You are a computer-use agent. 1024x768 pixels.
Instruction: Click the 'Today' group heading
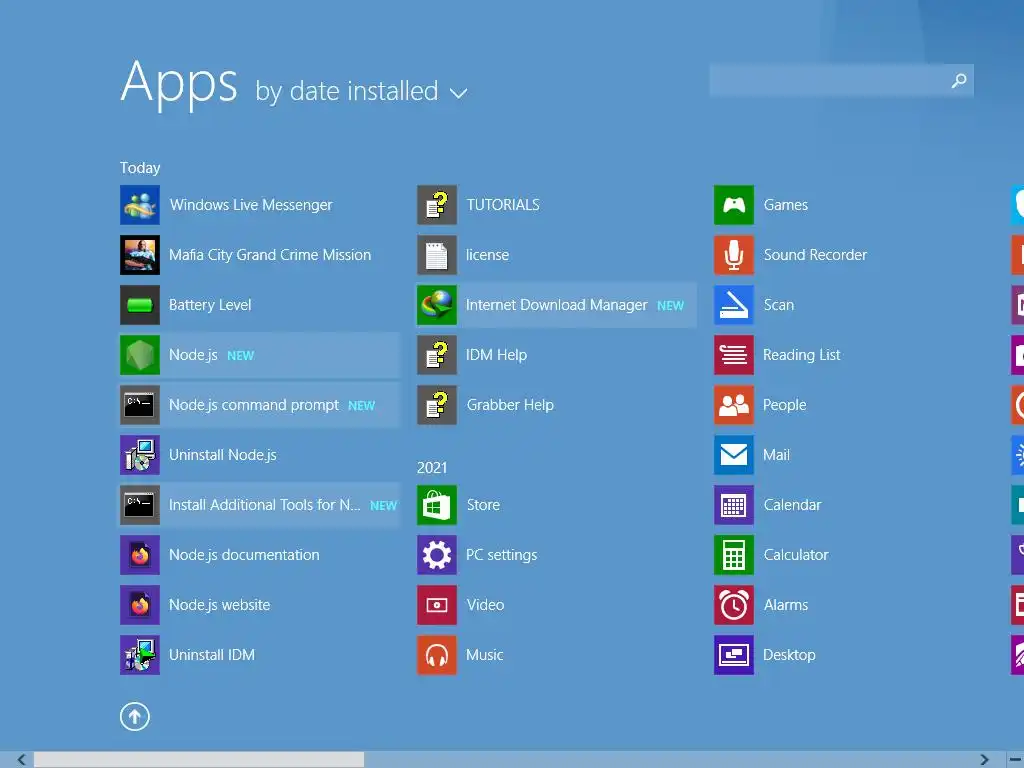pyautogui.click(x=140, y=168)
